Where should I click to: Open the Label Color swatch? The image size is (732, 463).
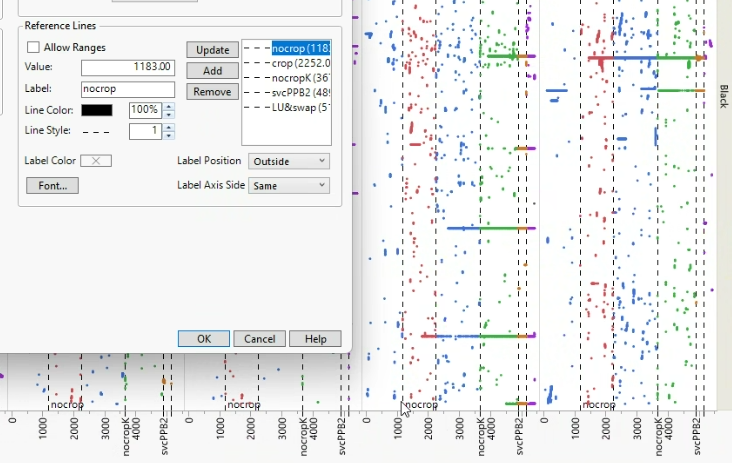tap(96, 161)
